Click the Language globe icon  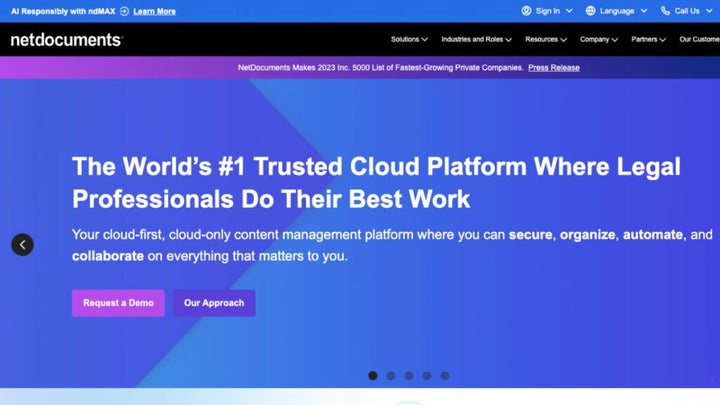(x=590, y=11)
